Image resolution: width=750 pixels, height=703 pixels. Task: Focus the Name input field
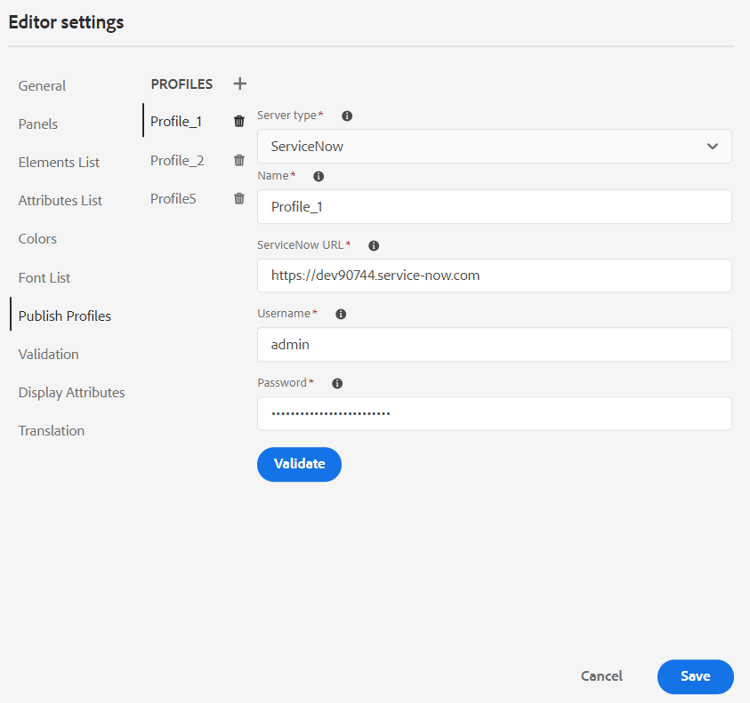[494, 207]
